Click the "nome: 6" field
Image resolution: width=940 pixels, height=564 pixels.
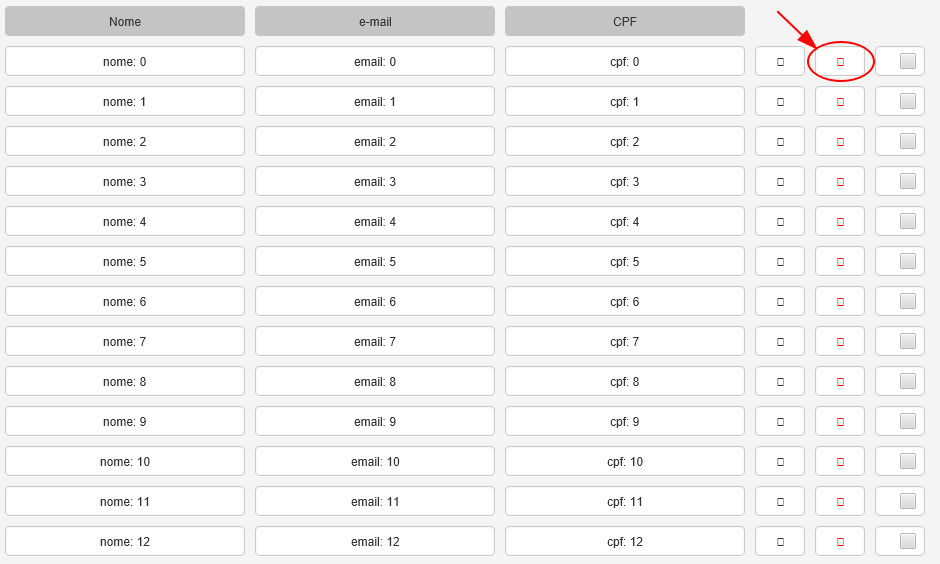[125, 301]
